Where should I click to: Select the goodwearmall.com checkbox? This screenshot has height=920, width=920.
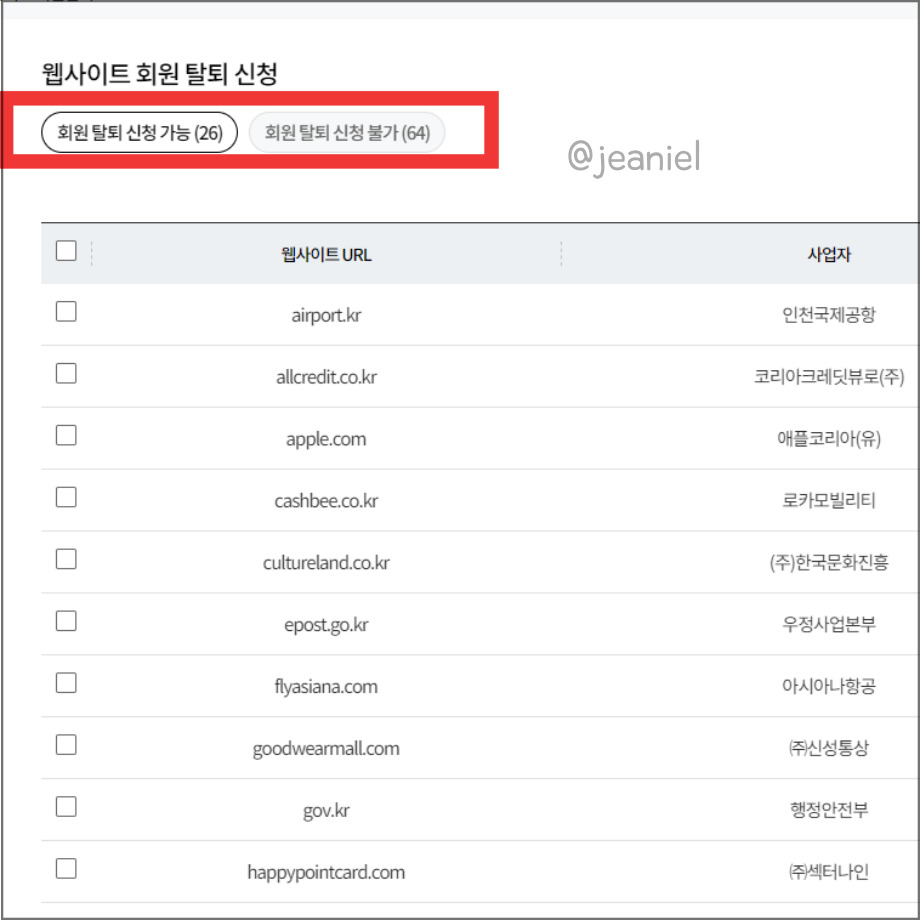click(x=65, y=745)
